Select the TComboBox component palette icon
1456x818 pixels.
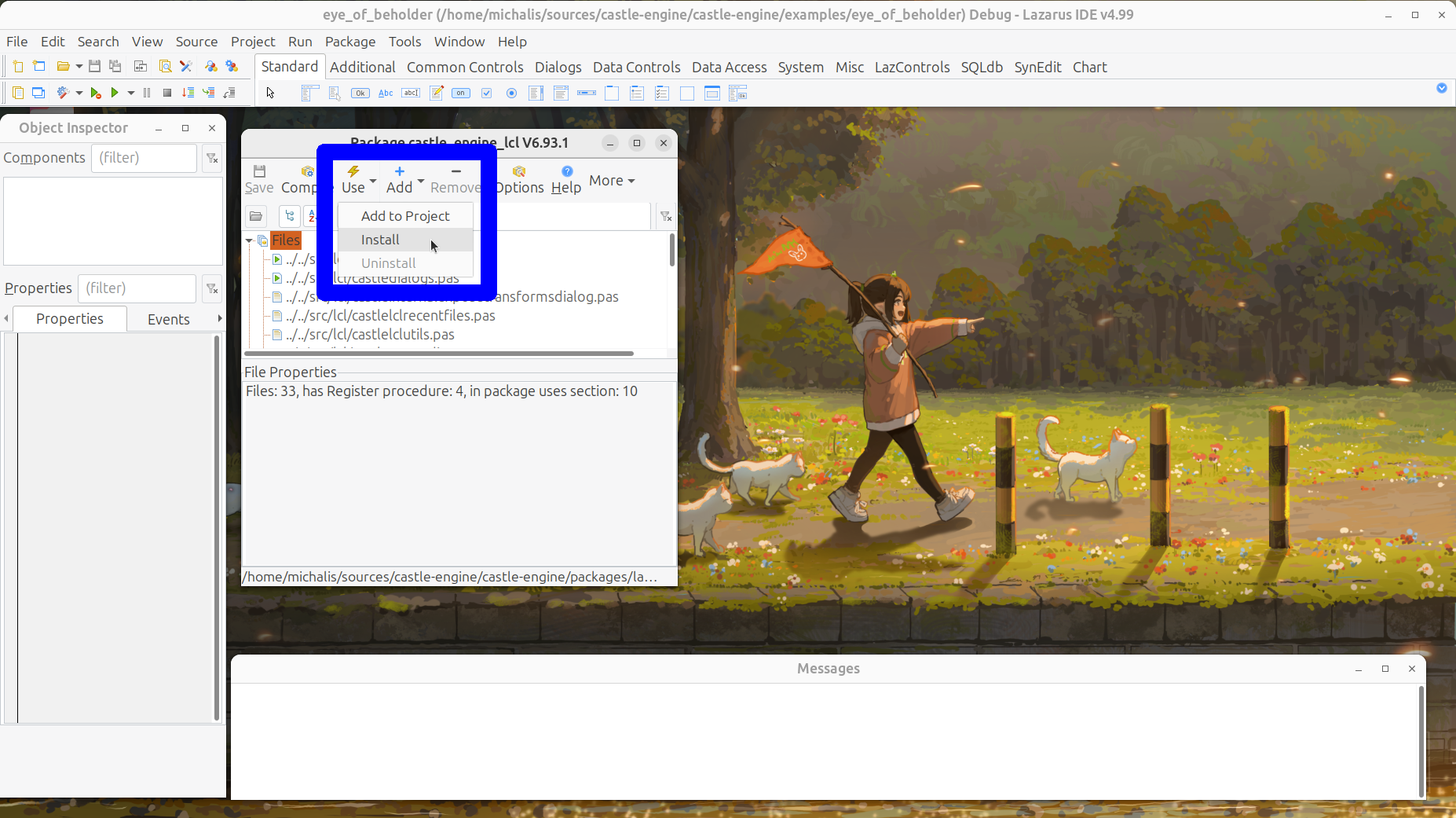click(561, 94)
